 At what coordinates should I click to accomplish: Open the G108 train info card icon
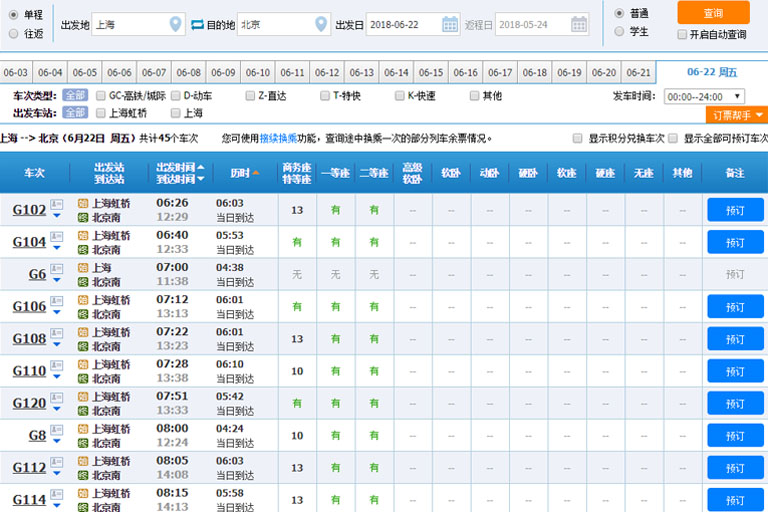pyautogui.click(x=57, y=333)
